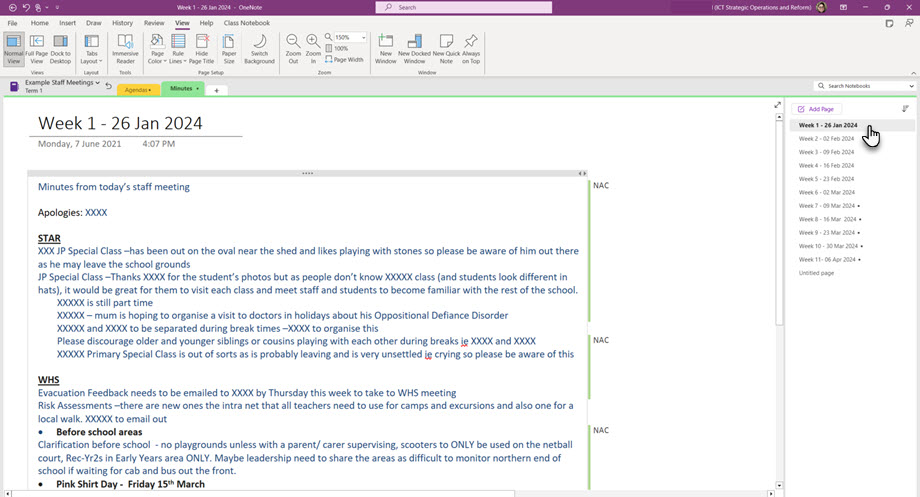Click the sort pages icon
The height and width of the screenshot is (497, 920).
905,109
